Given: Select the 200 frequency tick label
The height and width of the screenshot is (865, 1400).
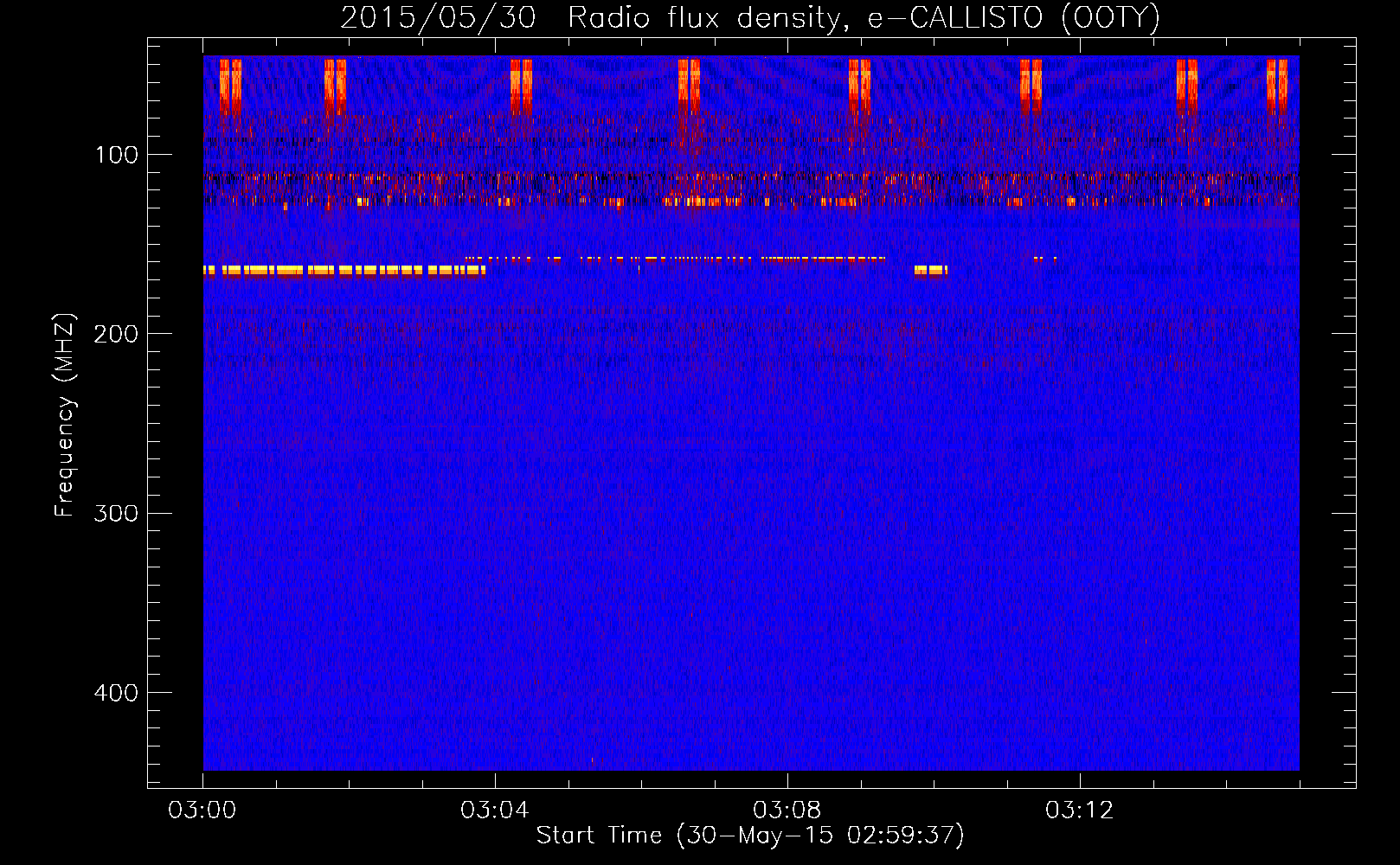Looking at the screenshot, I should tap(116, 334).
